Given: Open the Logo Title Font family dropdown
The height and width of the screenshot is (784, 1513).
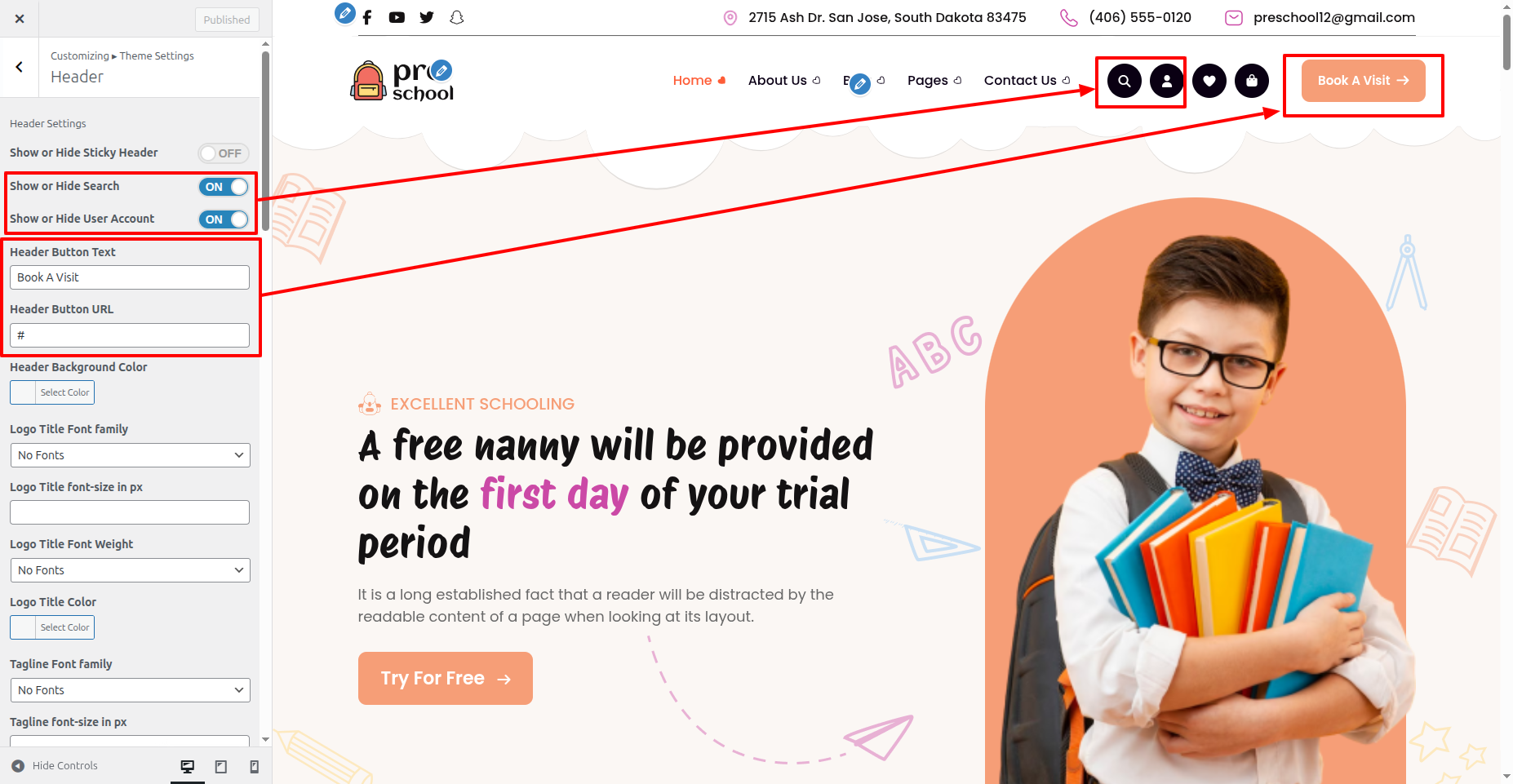Looking at the screenshot, I should 130,455.
